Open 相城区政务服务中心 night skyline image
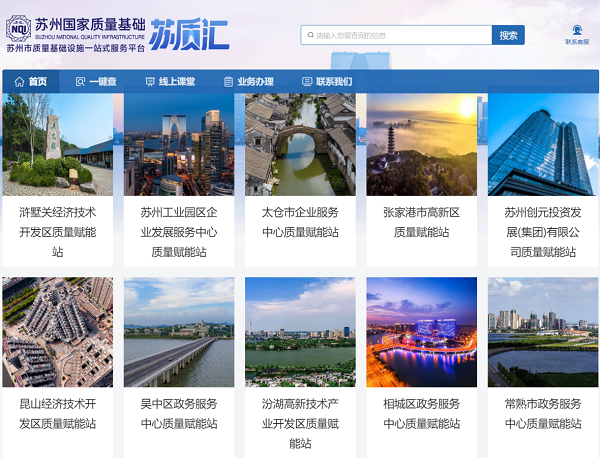This screenshot has height=458, width=600. pos(422,332)
